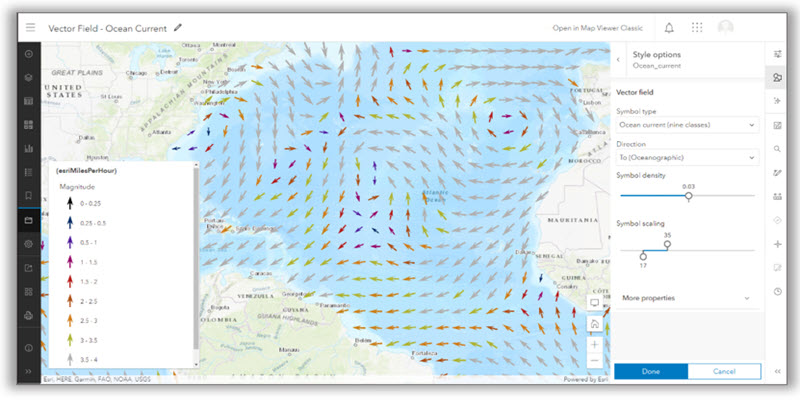Open the Symbol type dropdown

tap(687, 124)
